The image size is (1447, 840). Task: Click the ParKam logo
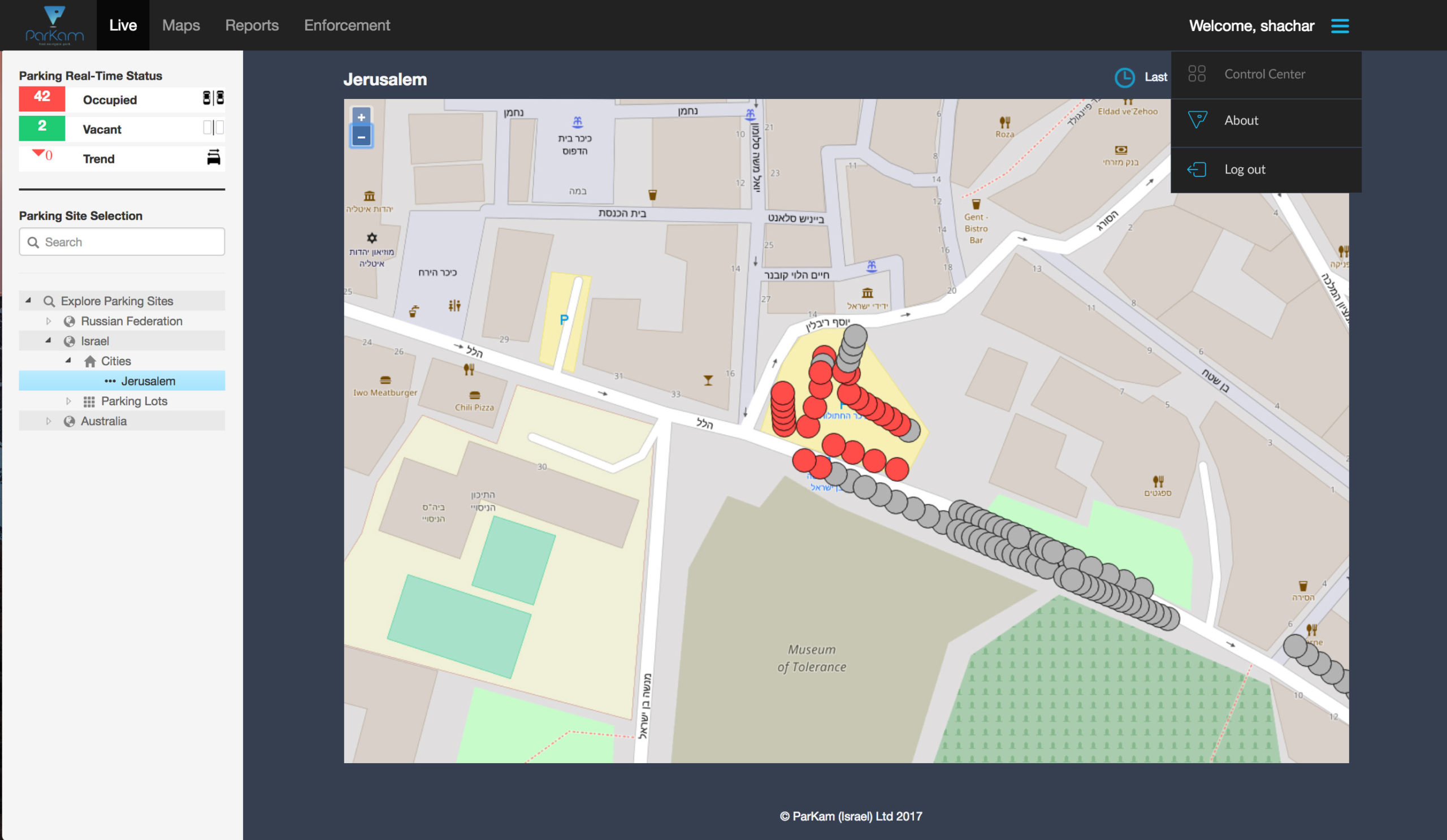point(54,25)
